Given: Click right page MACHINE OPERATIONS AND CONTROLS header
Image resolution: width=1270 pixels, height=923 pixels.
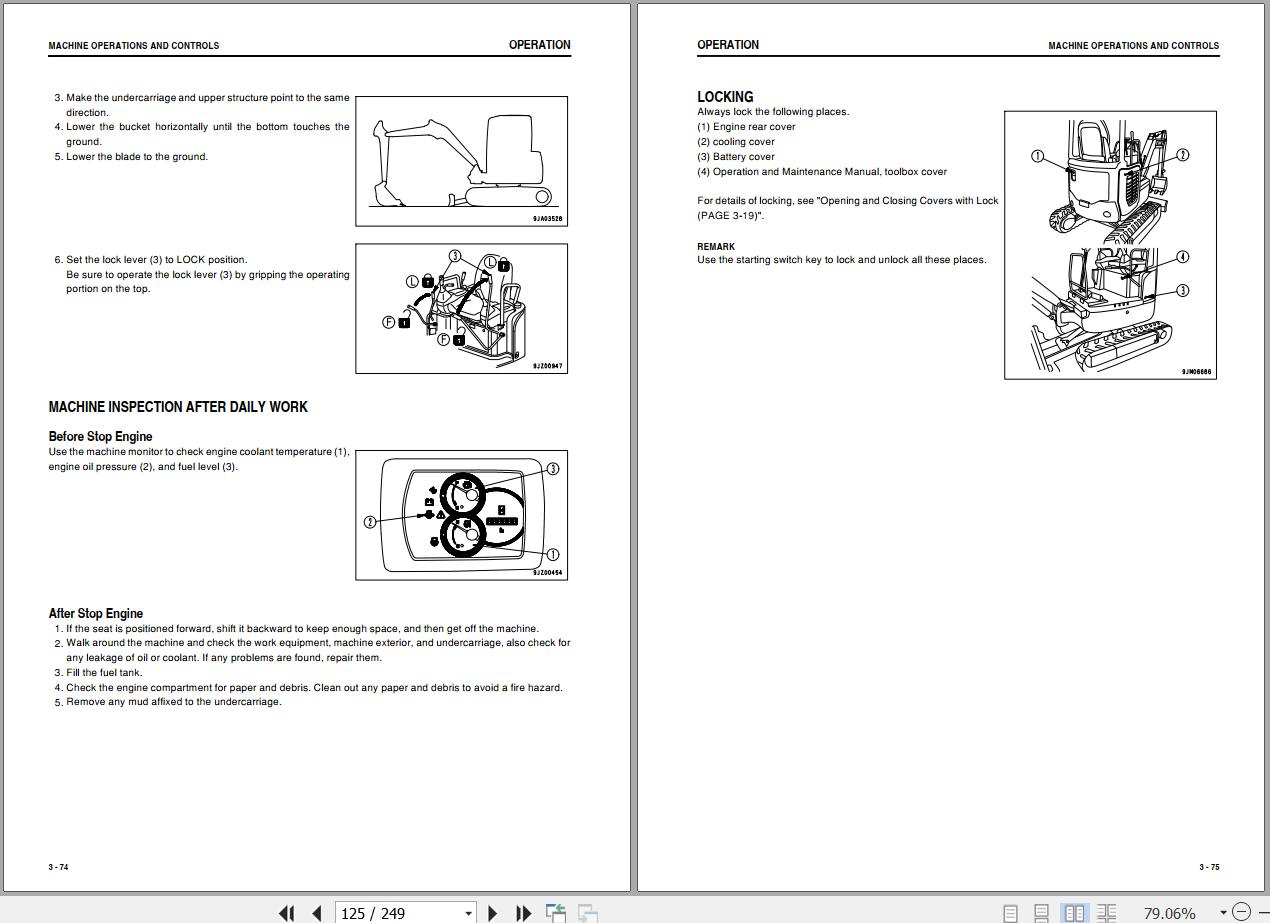Looking at the screenshot, I should pos(1134,46).
